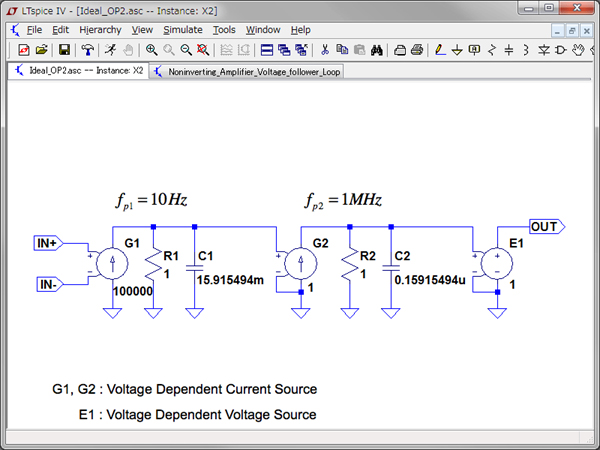The height and width of the screenshot is (450, 600).
Task: Zoom in with the magnifier plus icon
Action: click(x=151, y=49)
